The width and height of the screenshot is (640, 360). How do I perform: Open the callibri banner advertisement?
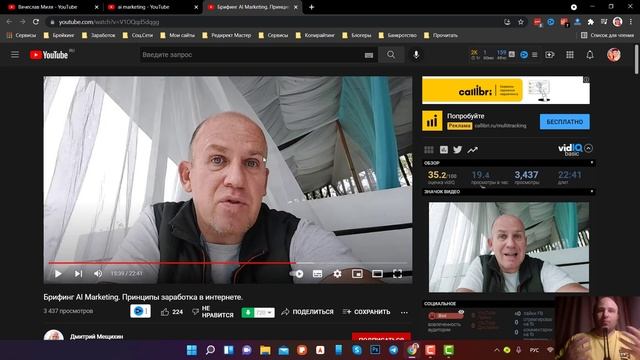click(506, 90)
